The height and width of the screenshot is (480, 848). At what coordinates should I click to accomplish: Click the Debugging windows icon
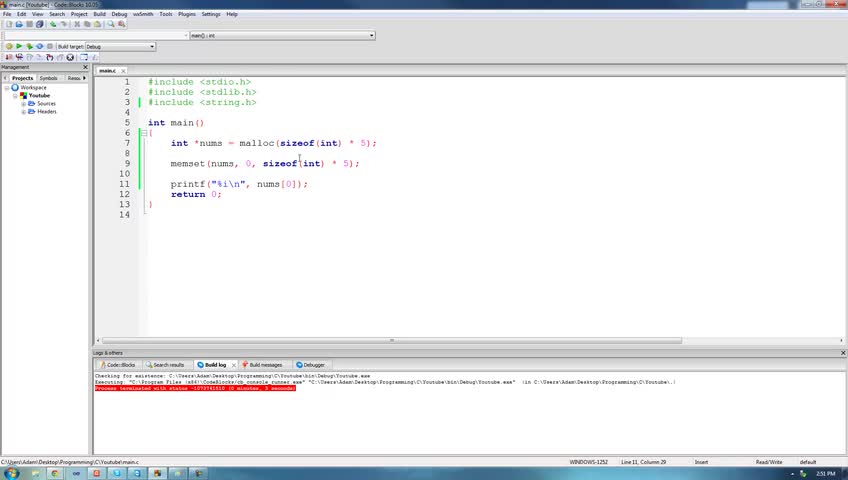pyautogui.click(x=84, y=57)
